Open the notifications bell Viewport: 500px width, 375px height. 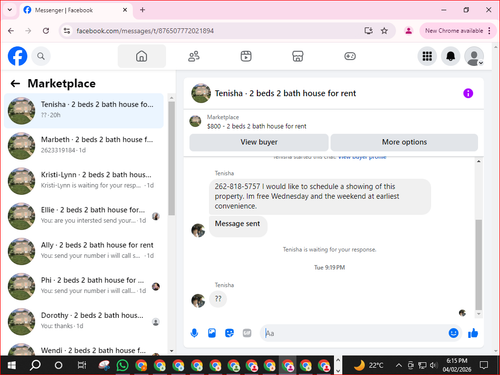pos(451,56)
